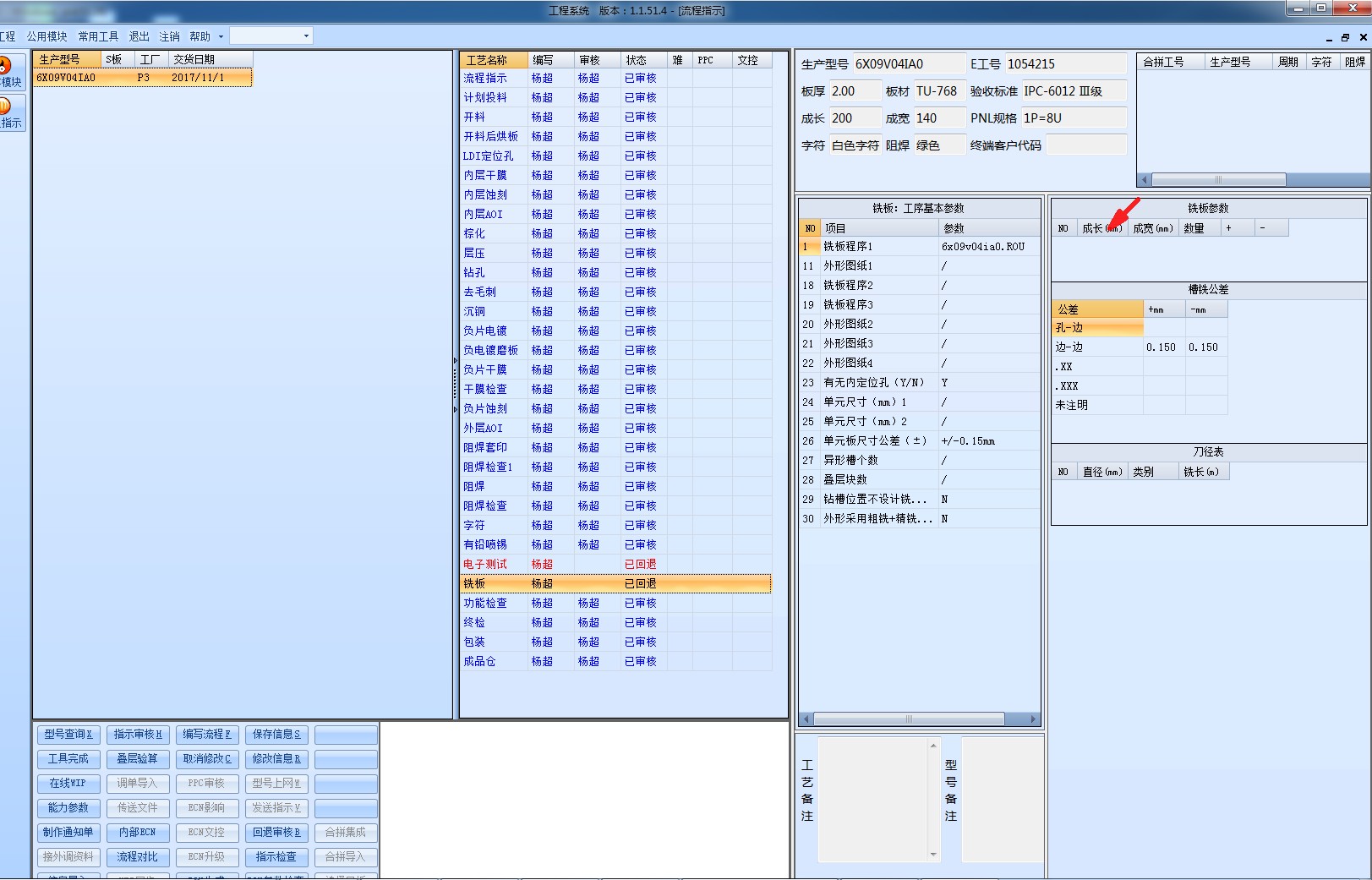
Task: Select the 内层AOI process row
Action: pyautogui.click(x=615, y=214)
